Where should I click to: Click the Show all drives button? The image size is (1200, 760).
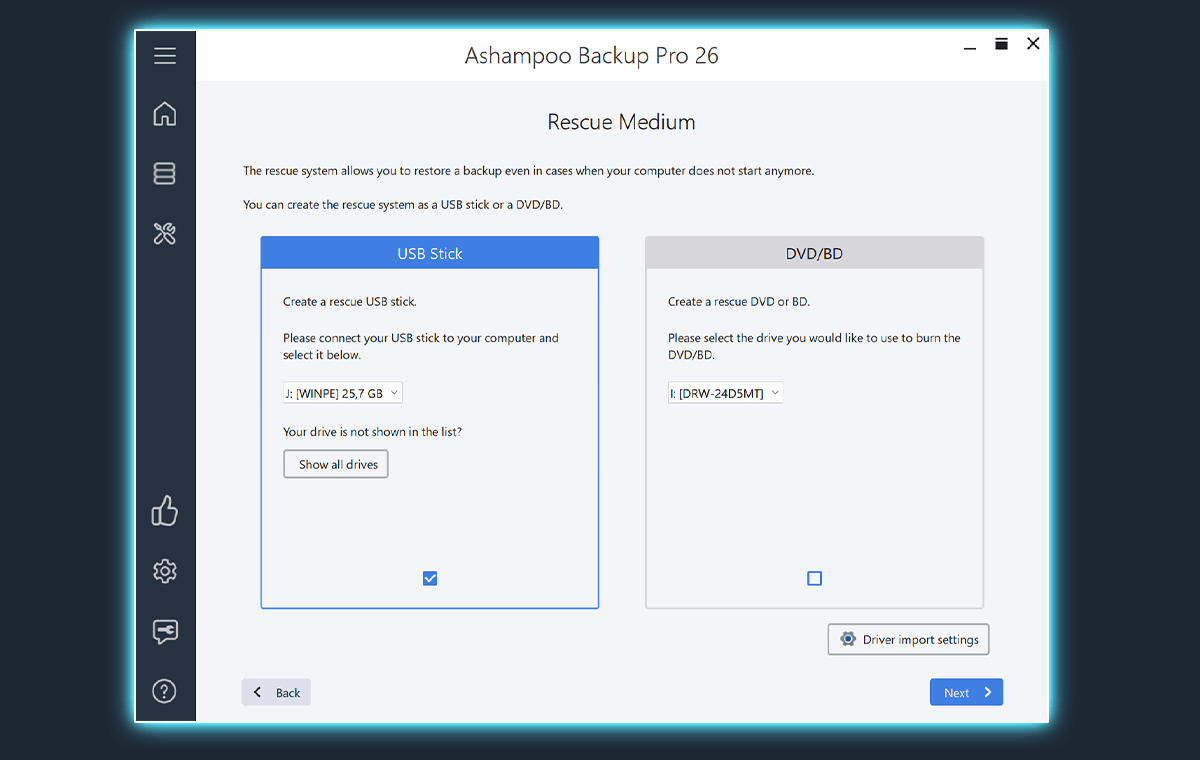pyautogui.click(x=336, y=464)
